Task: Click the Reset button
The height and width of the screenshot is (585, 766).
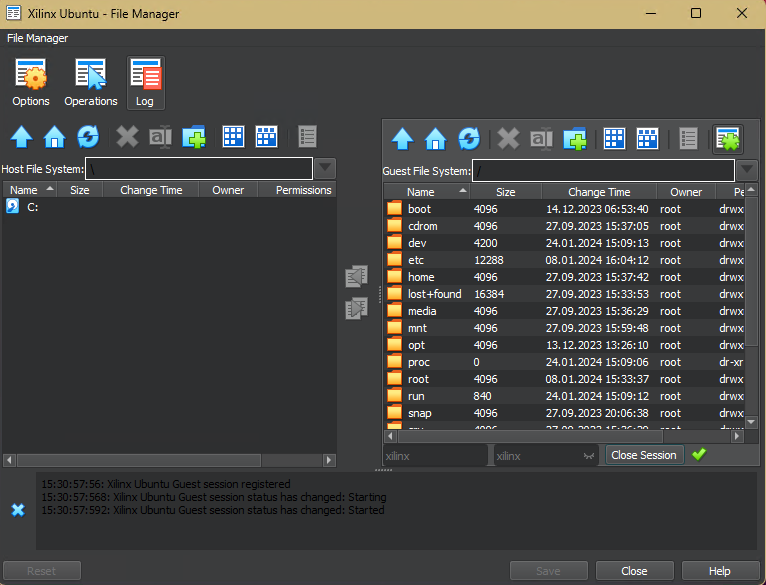Action: pyautogui.click(x=42, y=571)
